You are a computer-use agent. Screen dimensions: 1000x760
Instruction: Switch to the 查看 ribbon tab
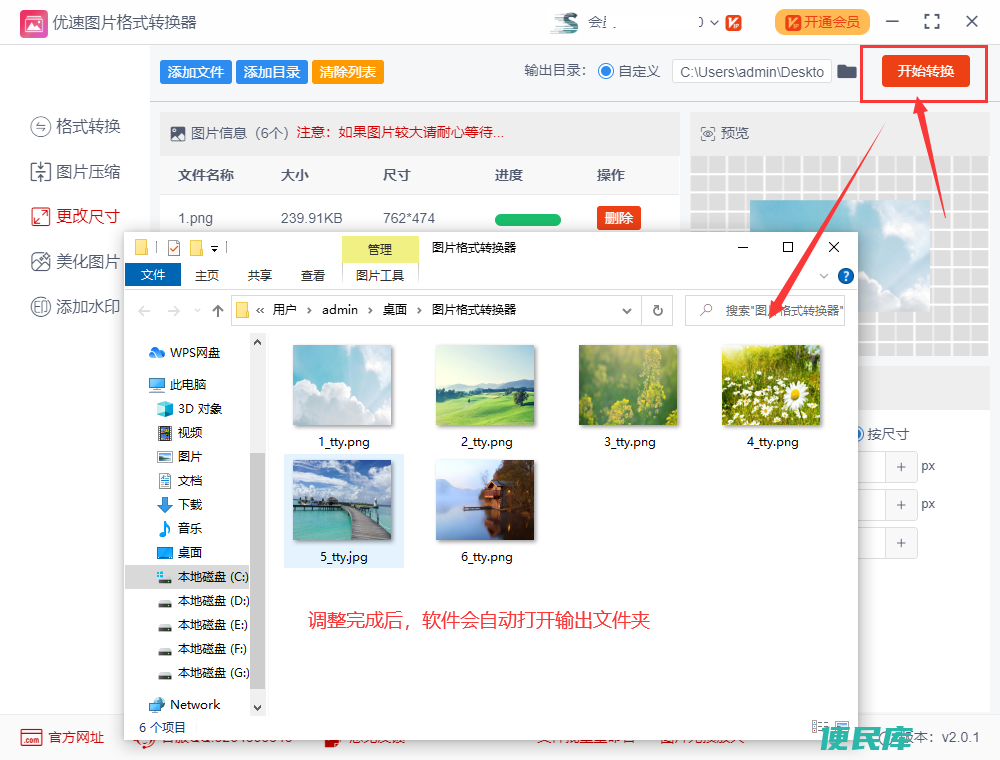[x=312, y=275]
